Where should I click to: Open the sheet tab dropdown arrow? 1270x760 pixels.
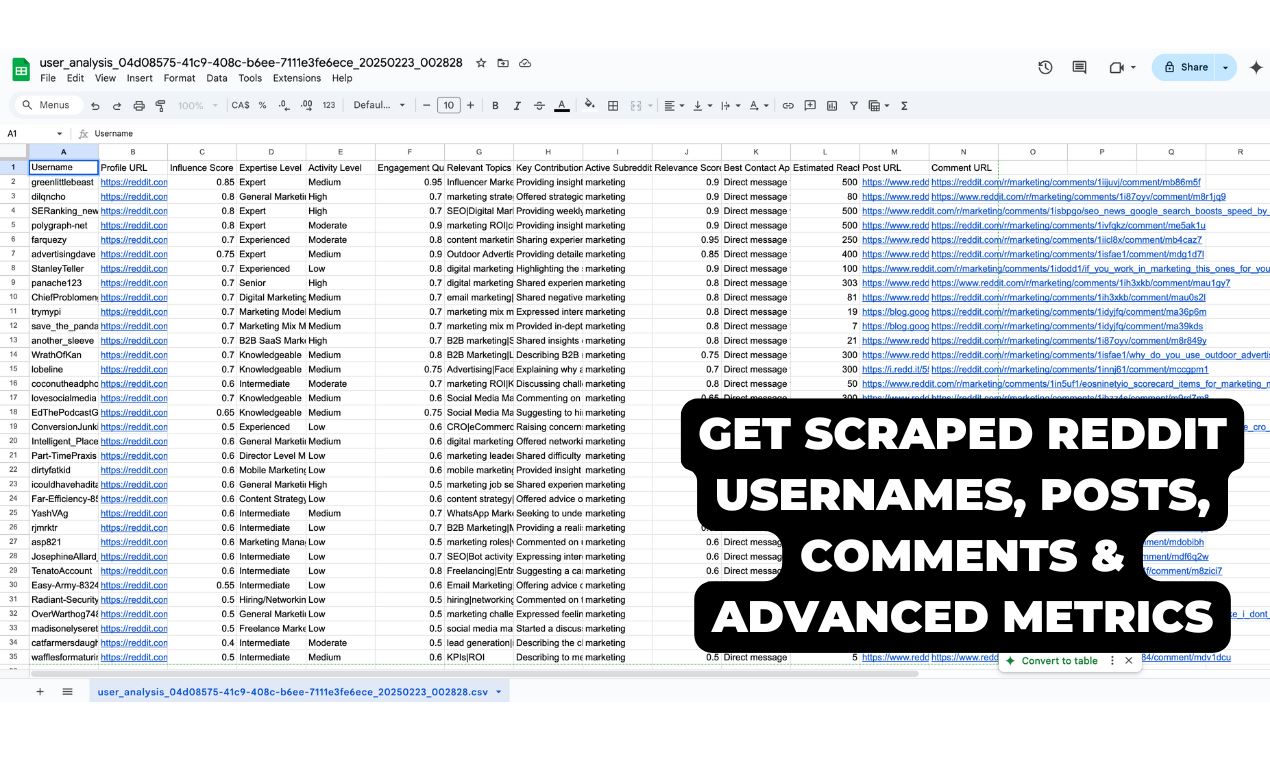click(x=498, y=691)
